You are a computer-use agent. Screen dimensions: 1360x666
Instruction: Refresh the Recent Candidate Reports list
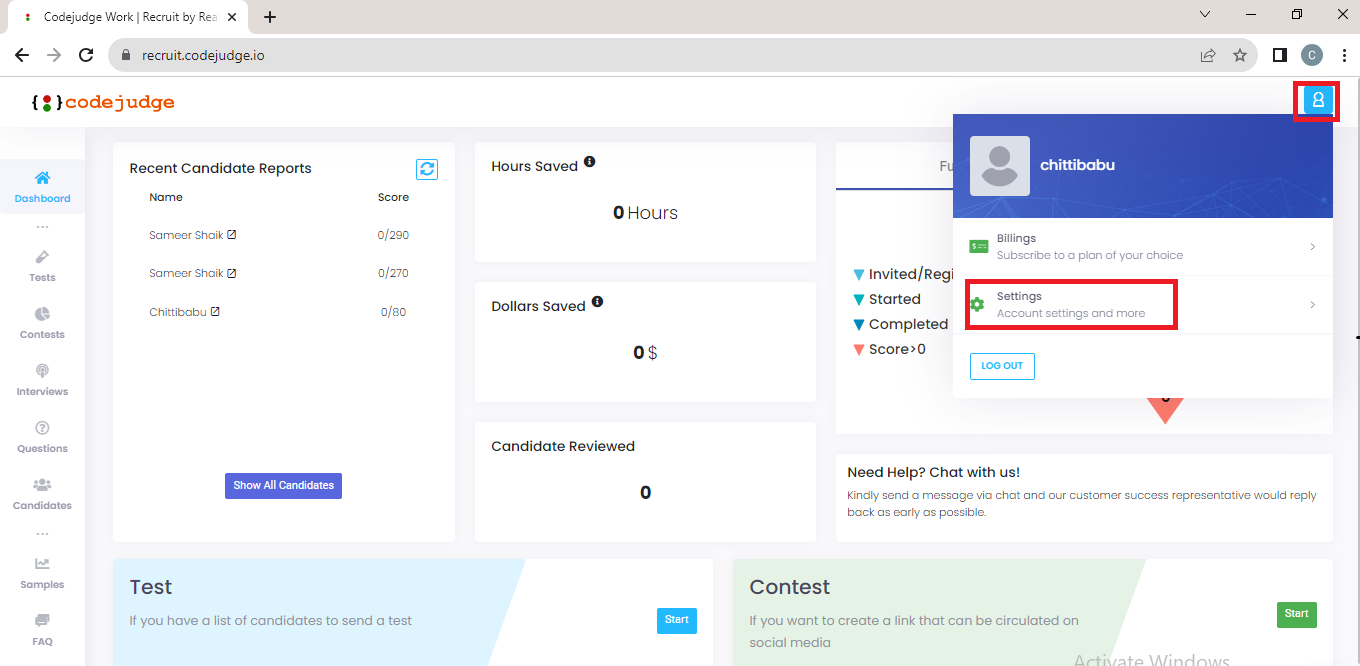click(x=427, y=169)
